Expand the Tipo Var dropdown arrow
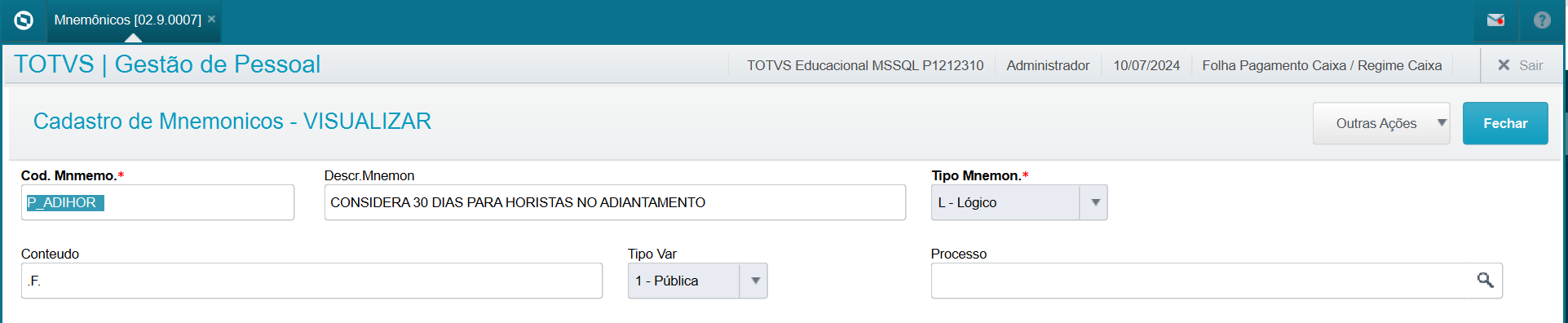 [754, 281]
